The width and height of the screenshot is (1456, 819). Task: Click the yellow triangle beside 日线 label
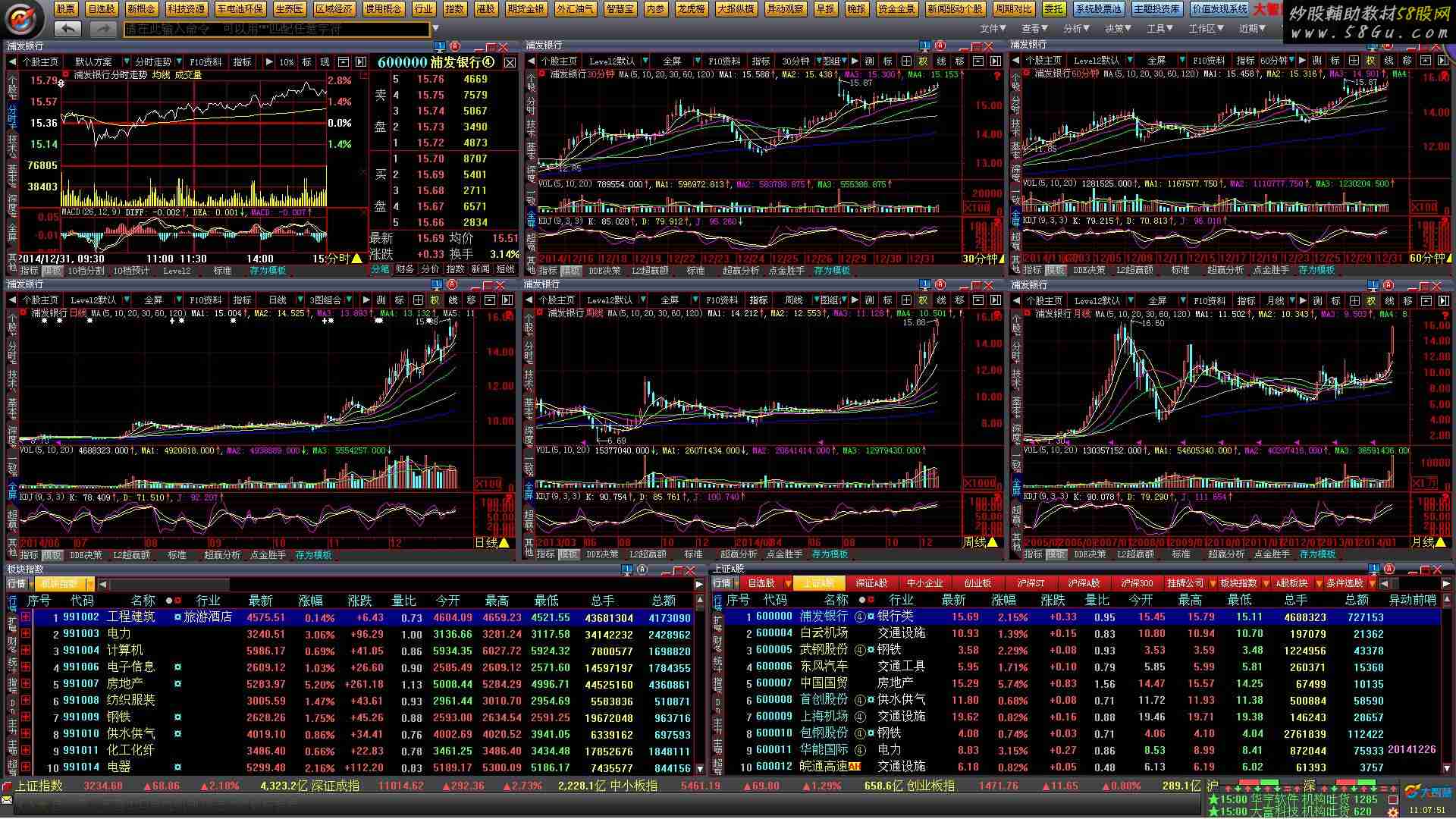pos(504,543)
